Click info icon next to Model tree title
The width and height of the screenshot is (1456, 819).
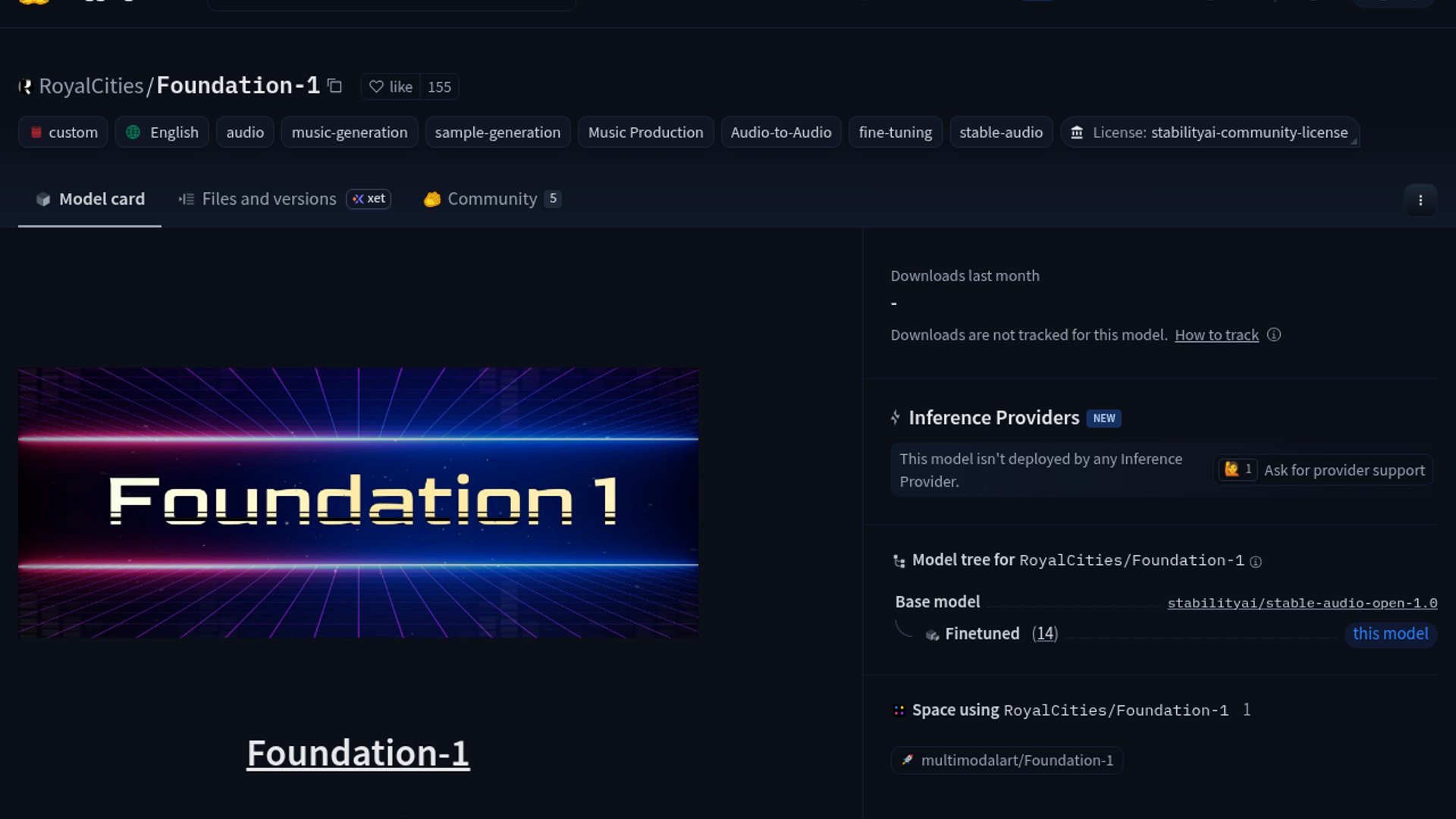coord(1256,562)
